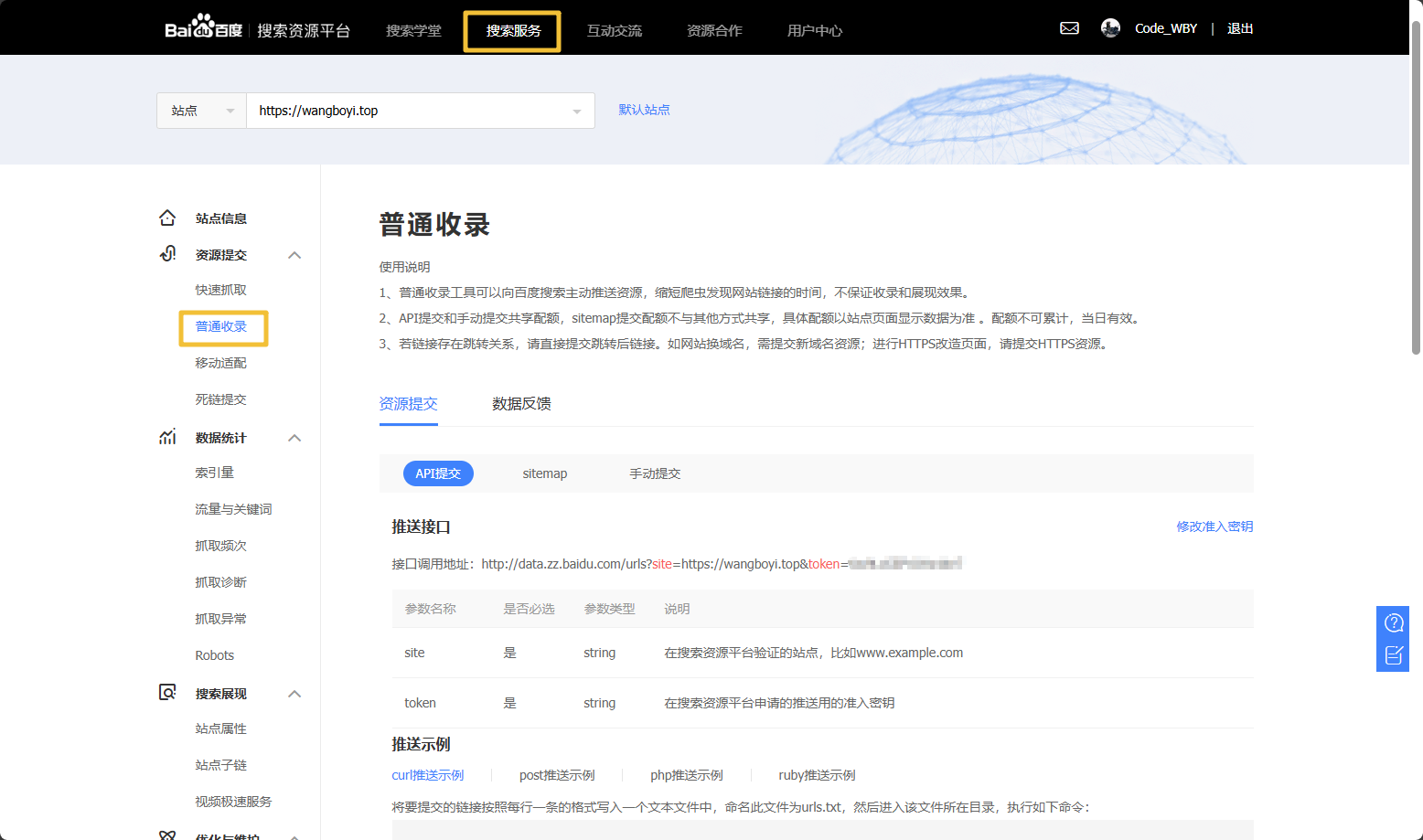Switch to the 数据反馈 tab

coord(521,404)
